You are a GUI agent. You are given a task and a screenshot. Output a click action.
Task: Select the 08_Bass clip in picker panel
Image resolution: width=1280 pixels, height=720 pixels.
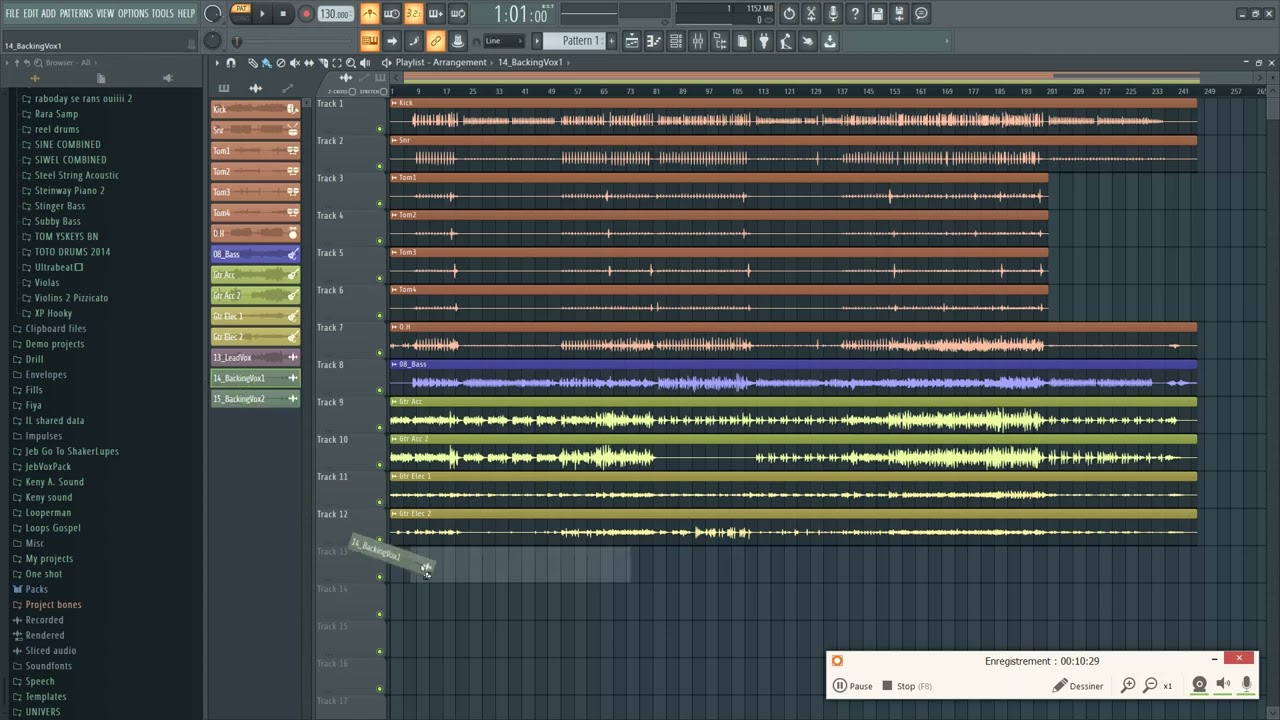(x=255, y=254)
